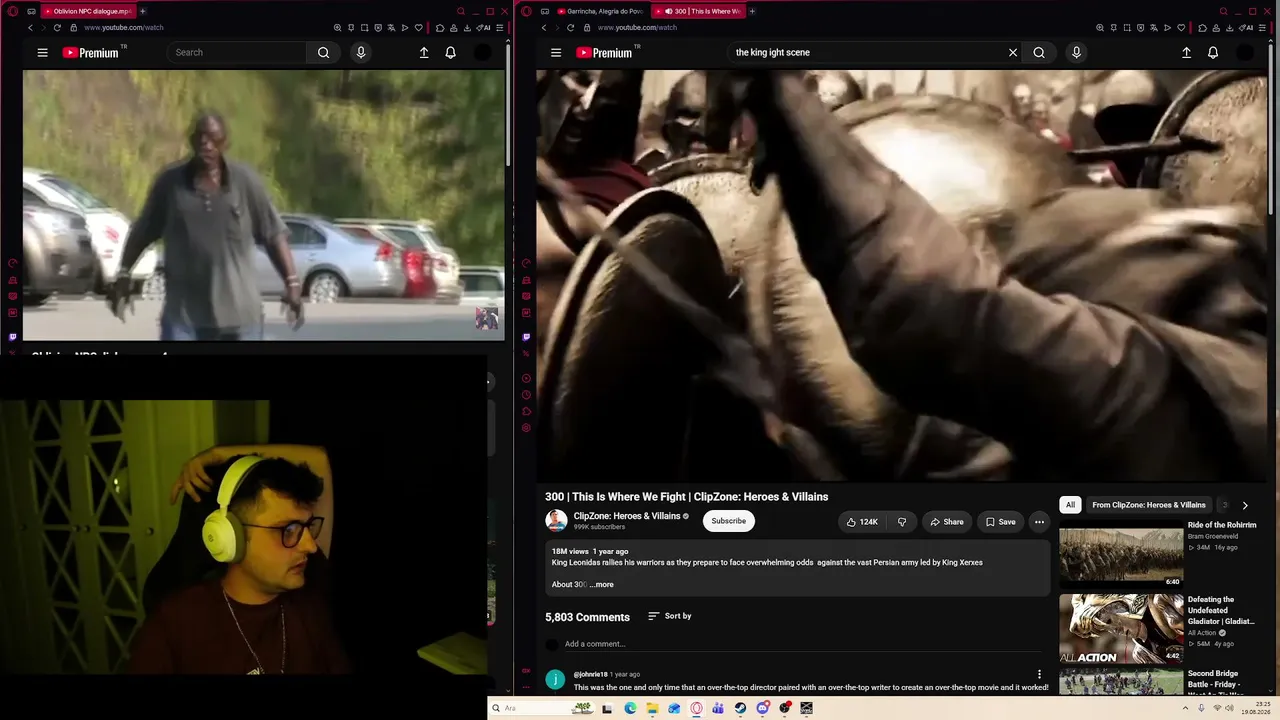Subscribe to ClipZone: Heroes & Villains
The width and height of the screenshot is (1280, 720).
[729, 521]
